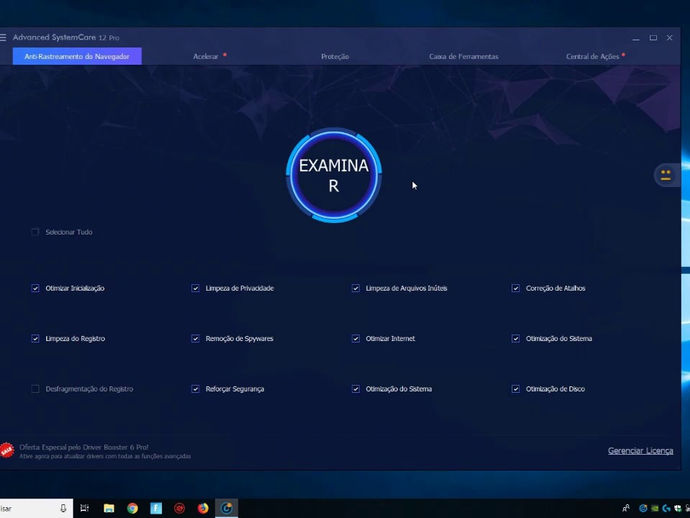
Task: Open File Explorer from the taskbar
Action: point(109,508)
